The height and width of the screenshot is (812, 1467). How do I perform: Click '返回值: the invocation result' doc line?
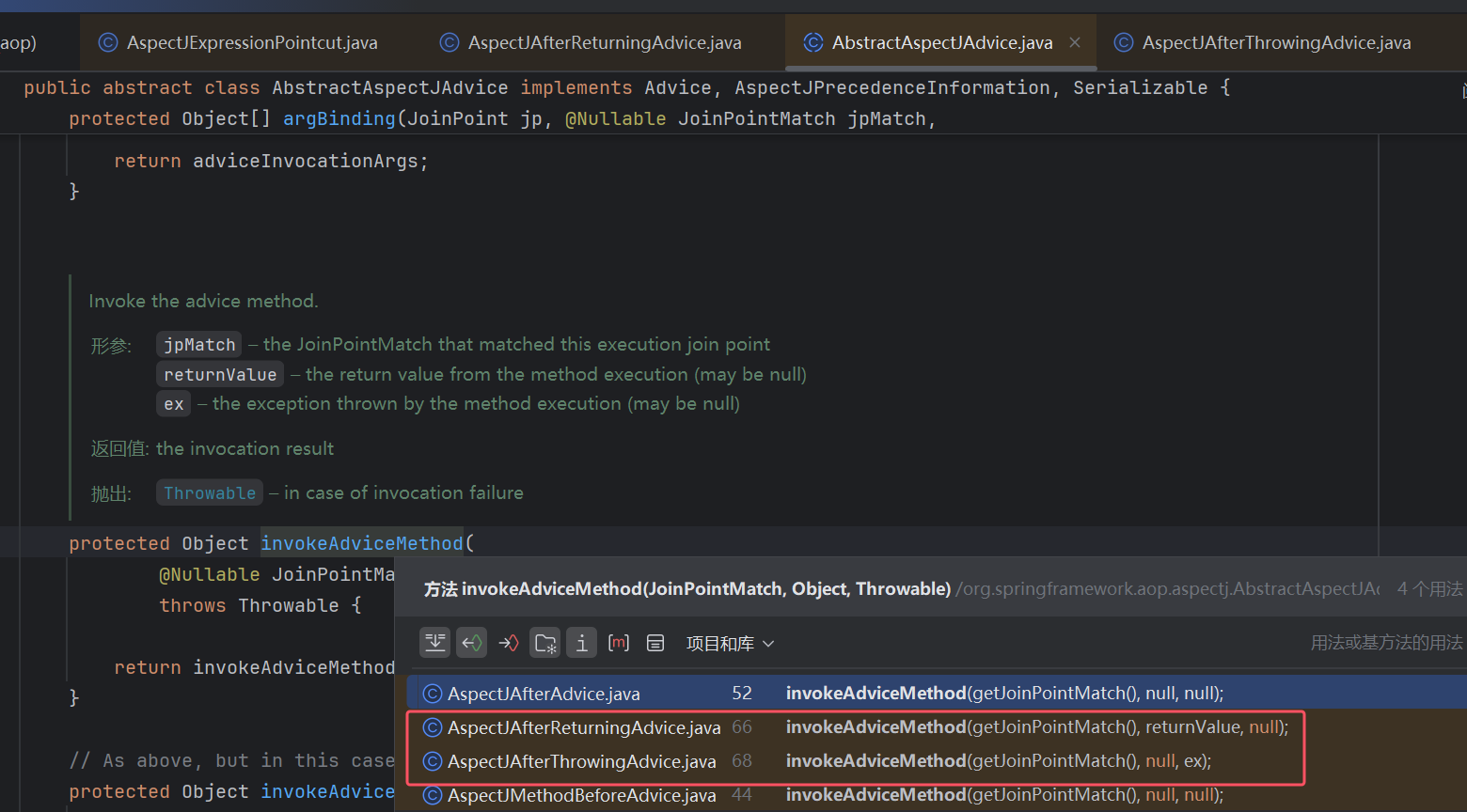coord(213,449)
